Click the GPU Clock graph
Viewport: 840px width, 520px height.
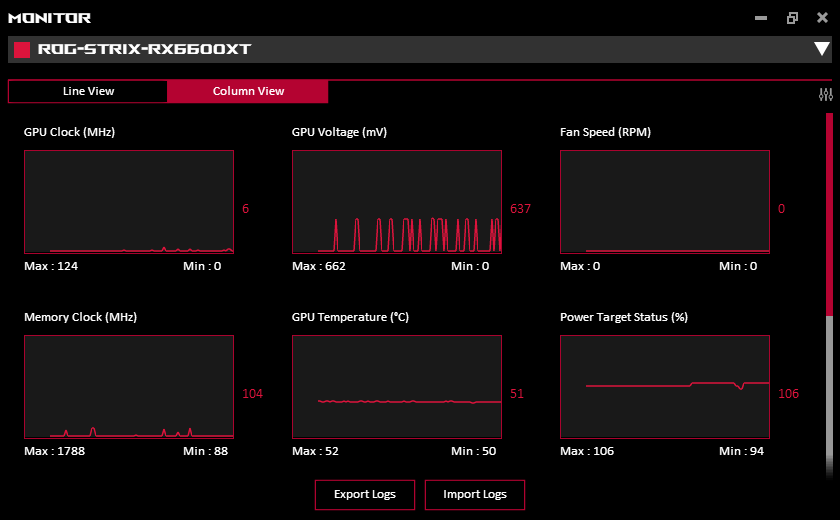click(x=129, y=202)
